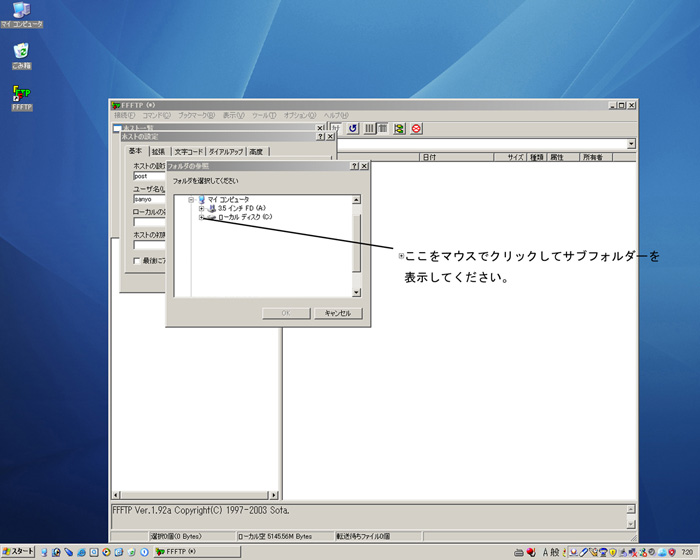Click the folder tree scrollbar up arrow
The height and width of the screenshot is (560, 700).
(x=356, y=200)
